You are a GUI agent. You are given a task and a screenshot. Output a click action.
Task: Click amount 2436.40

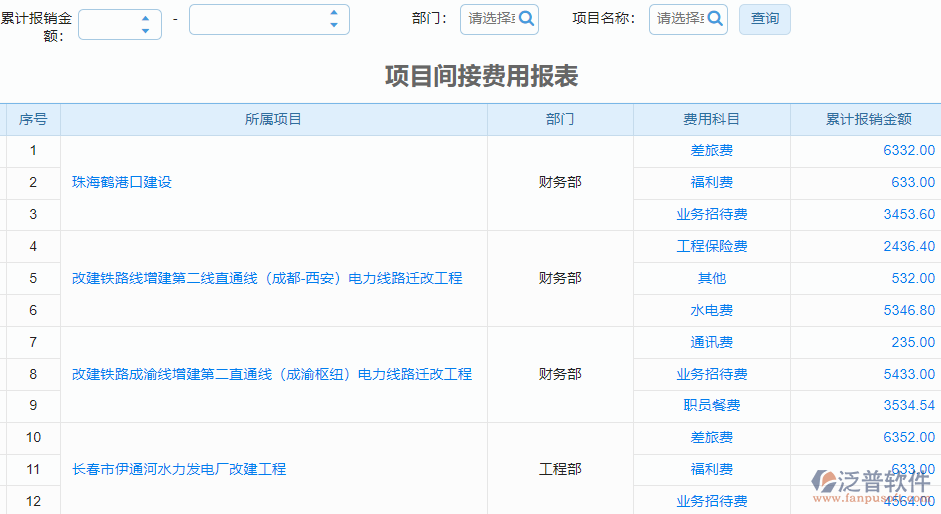(909, 246)
